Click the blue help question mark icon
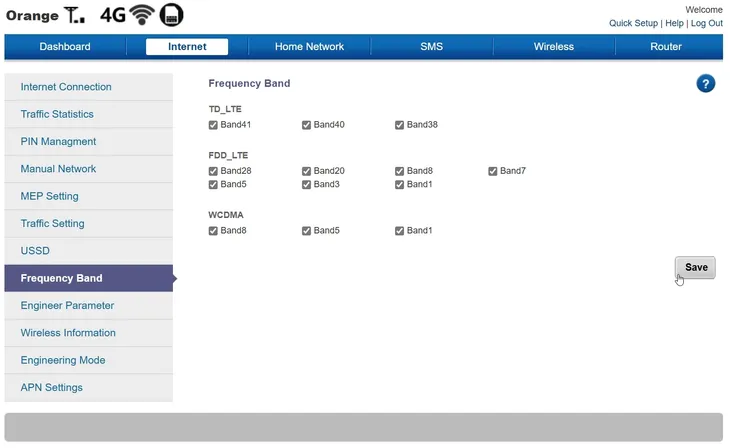This screenshot has width=730, height=448. 705,84
